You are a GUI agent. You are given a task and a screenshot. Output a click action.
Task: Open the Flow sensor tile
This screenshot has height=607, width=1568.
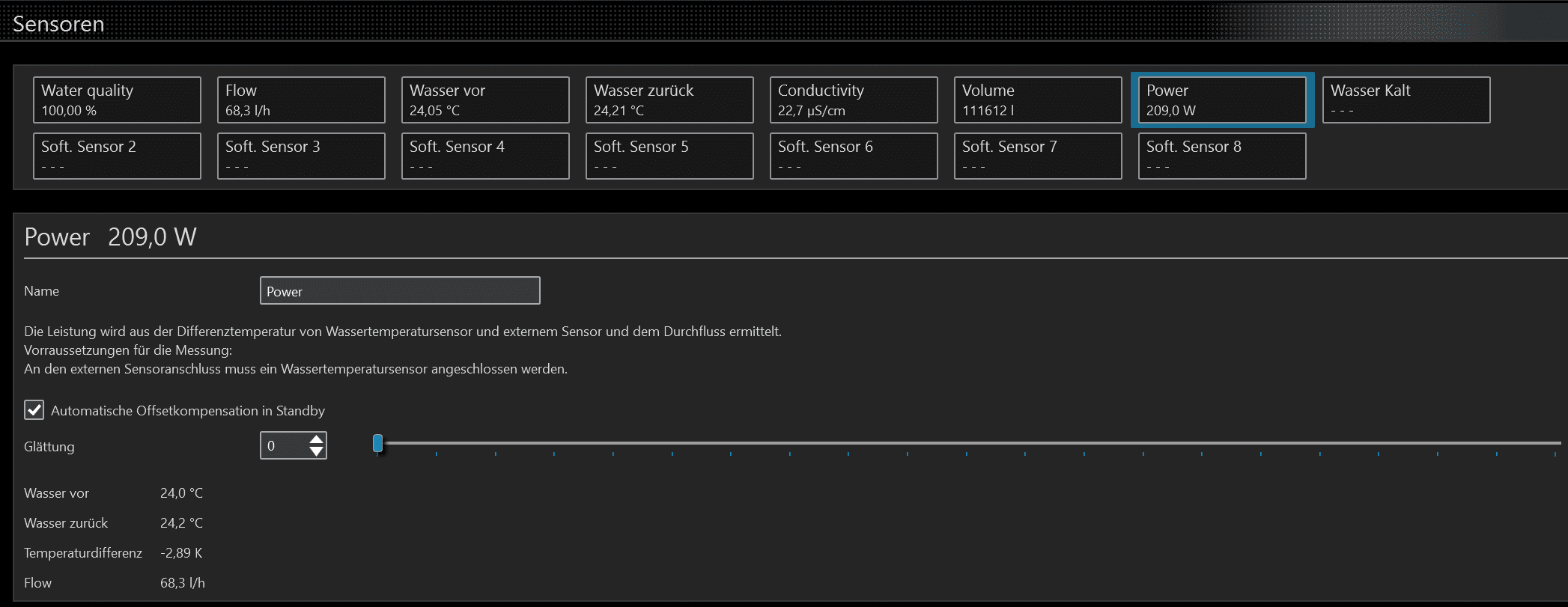301,100
